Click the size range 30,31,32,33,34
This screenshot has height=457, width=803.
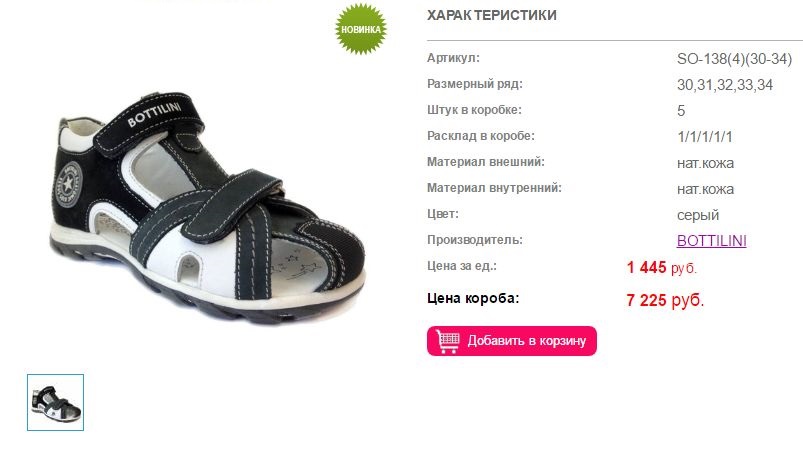pyautogui.click(x=725, y=85)
